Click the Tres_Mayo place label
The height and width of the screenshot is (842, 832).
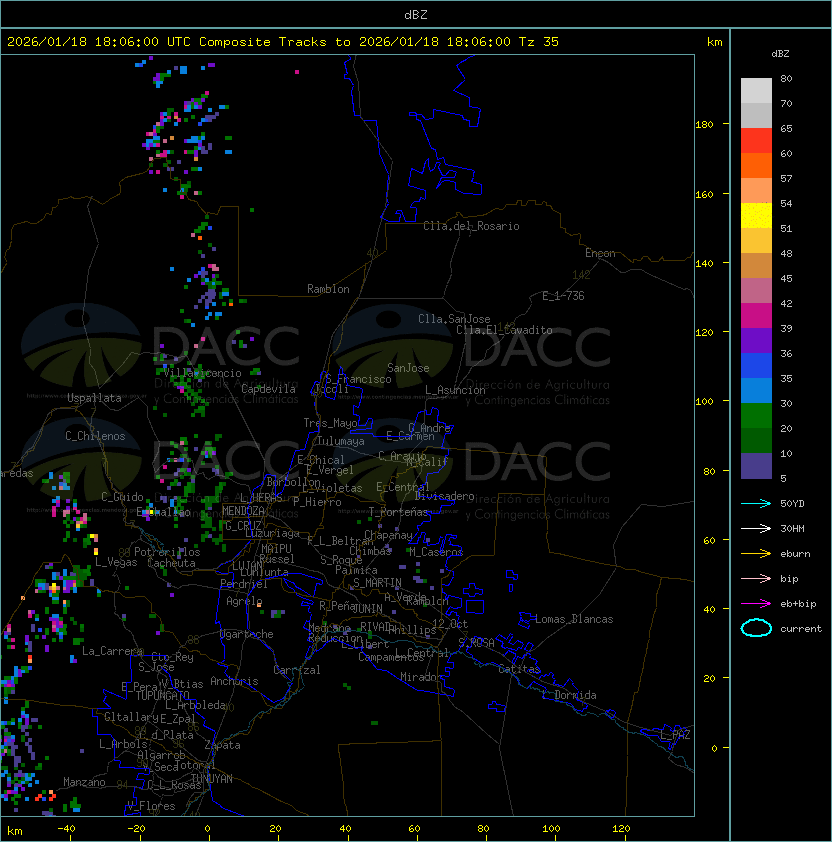tap(330, 423)
